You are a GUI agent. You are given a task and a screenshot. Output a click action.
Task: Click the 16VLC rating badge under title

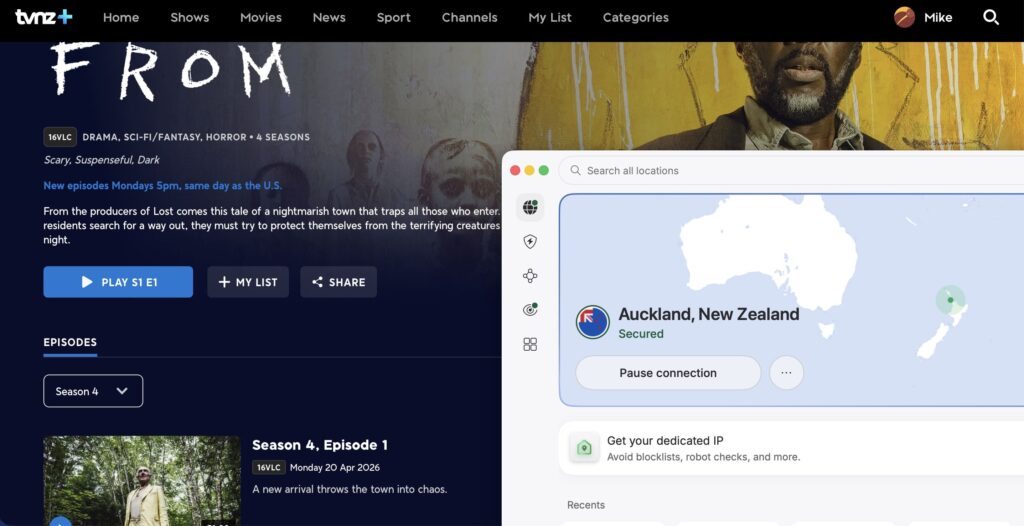pos(60,137)
